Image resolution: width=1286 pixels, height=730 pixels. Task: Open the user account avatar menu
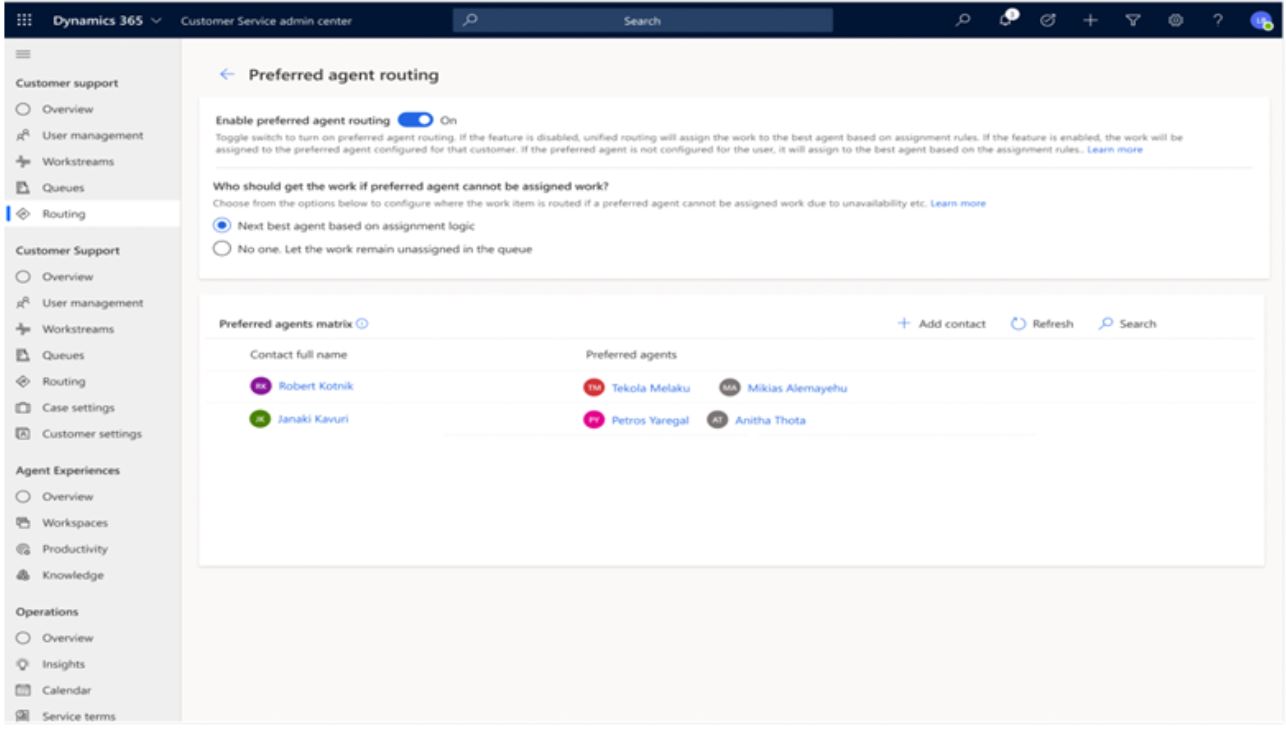tap(1259, 20)
